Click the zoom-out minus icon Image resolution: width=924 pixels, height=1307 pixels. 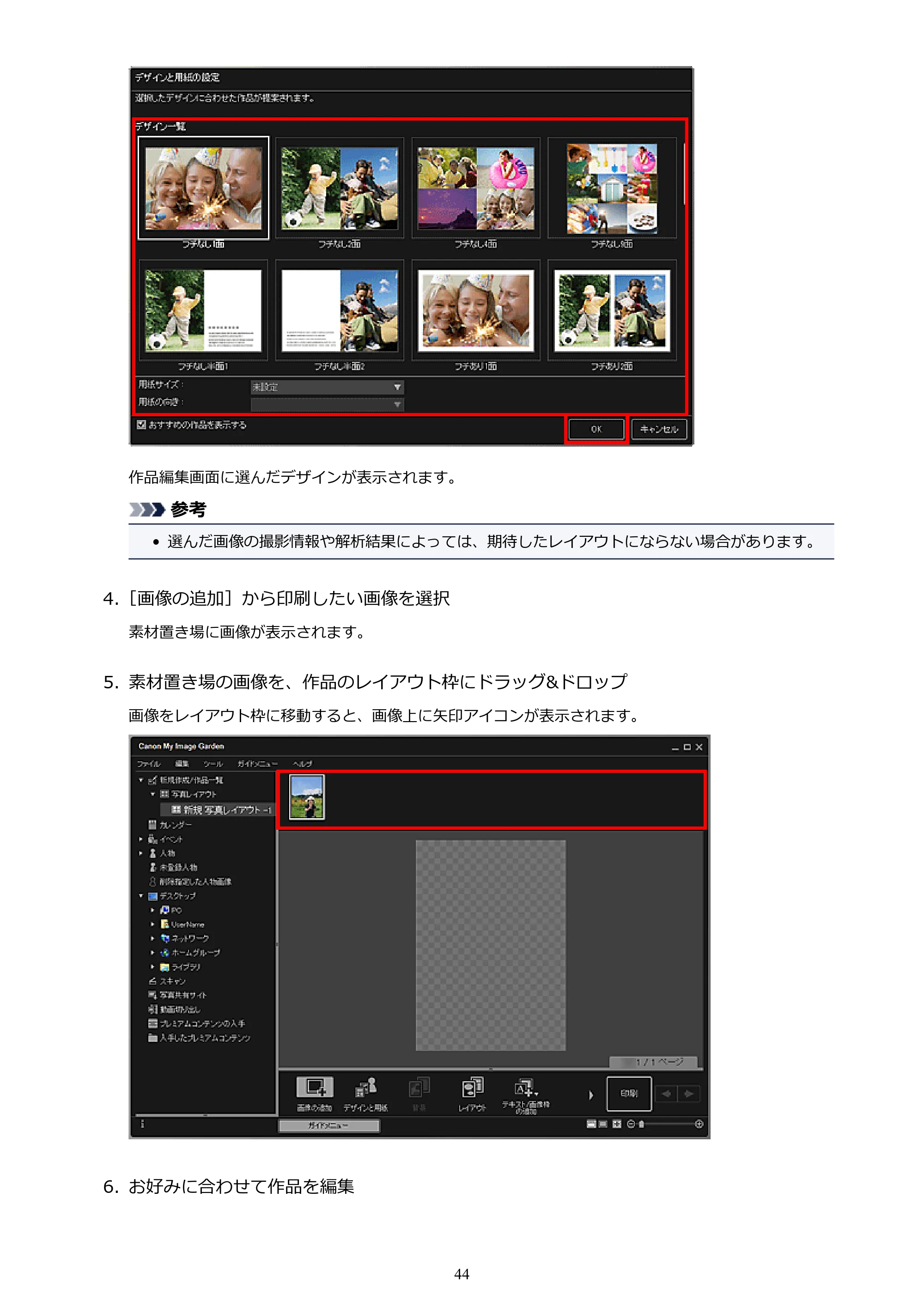click(631, 1124)
